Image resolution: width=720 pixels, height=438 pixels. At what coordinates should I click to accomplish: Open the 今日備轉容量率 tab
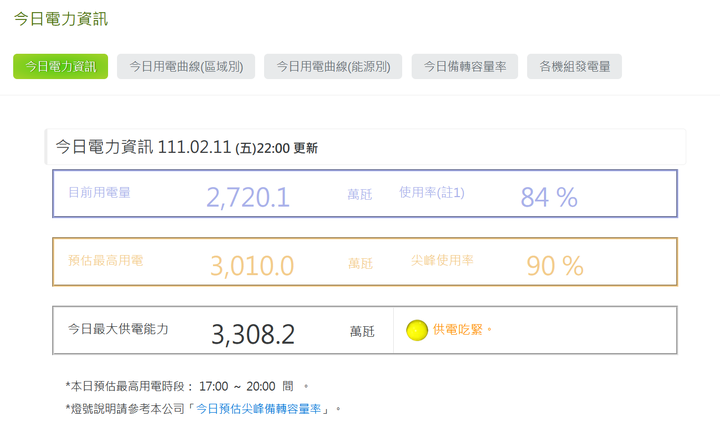pyautogui.click(x=465, y=67)
